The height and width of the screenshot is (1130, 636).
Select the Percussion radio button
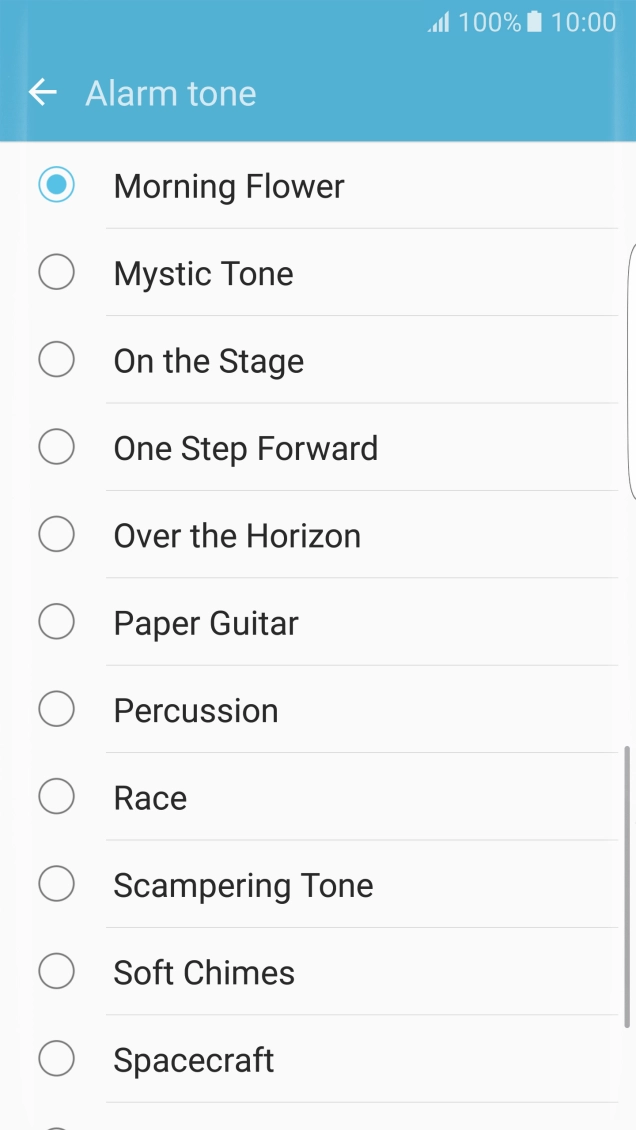pyautogui.click(x=57, y=709)
